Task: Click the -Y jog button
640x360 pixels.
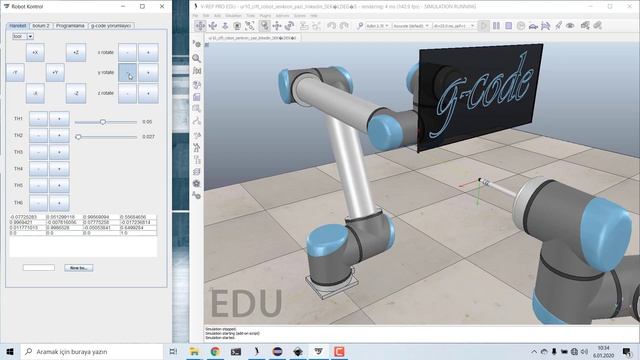Action: click(15, 73)
